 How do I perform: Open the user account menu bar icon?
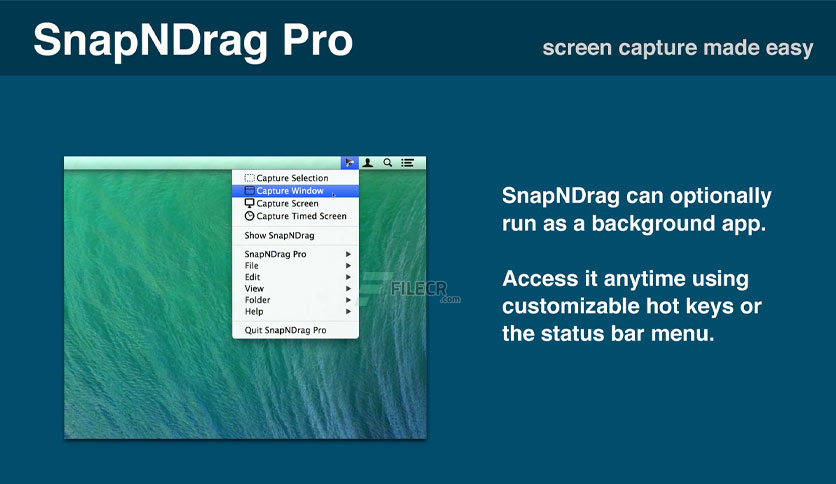(368, 163)
